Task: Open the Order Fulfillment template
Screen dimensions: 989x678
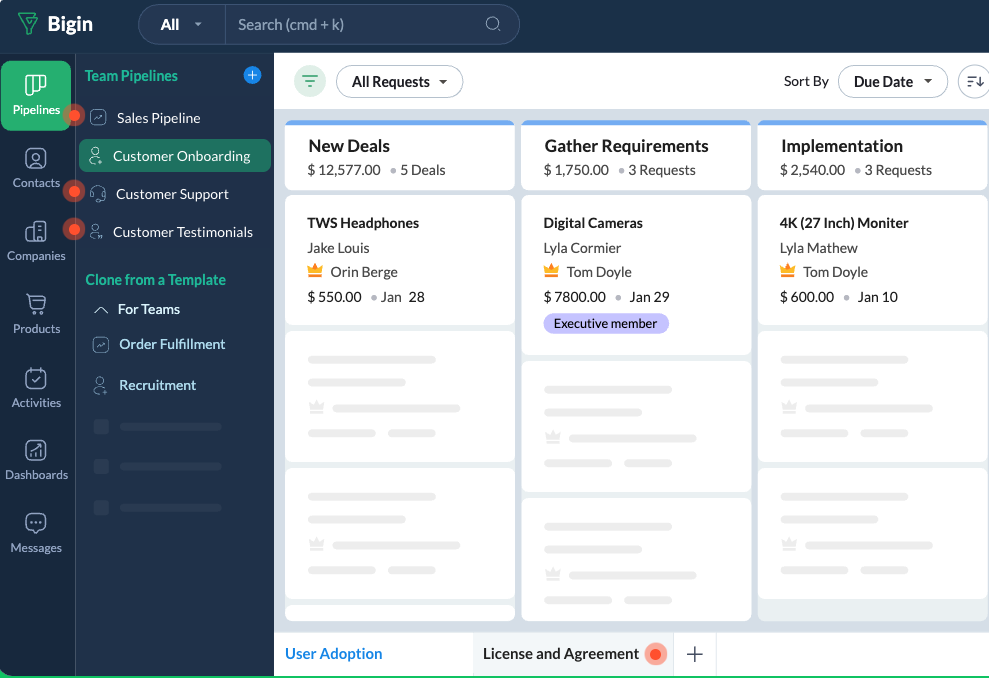Action: (x=172, y=344)
